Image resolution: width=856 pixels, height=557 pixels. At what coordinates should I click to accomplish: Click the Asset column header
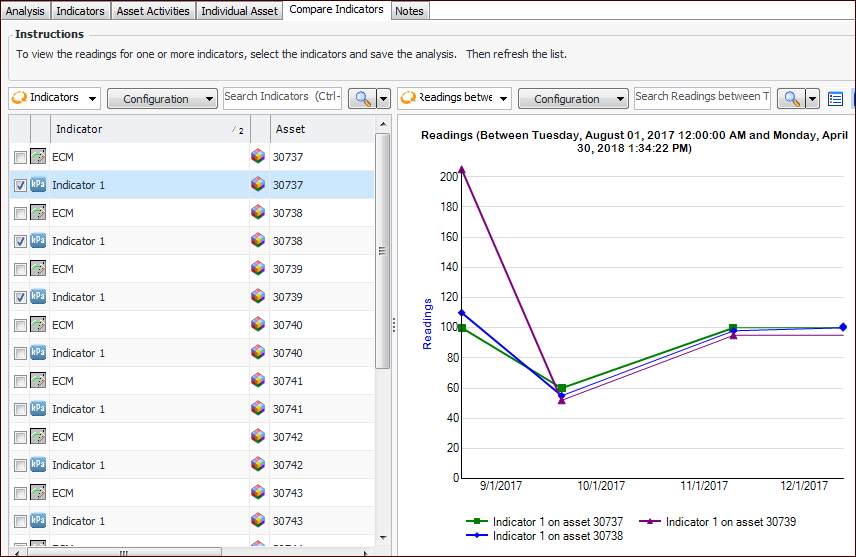coord(320,129)
